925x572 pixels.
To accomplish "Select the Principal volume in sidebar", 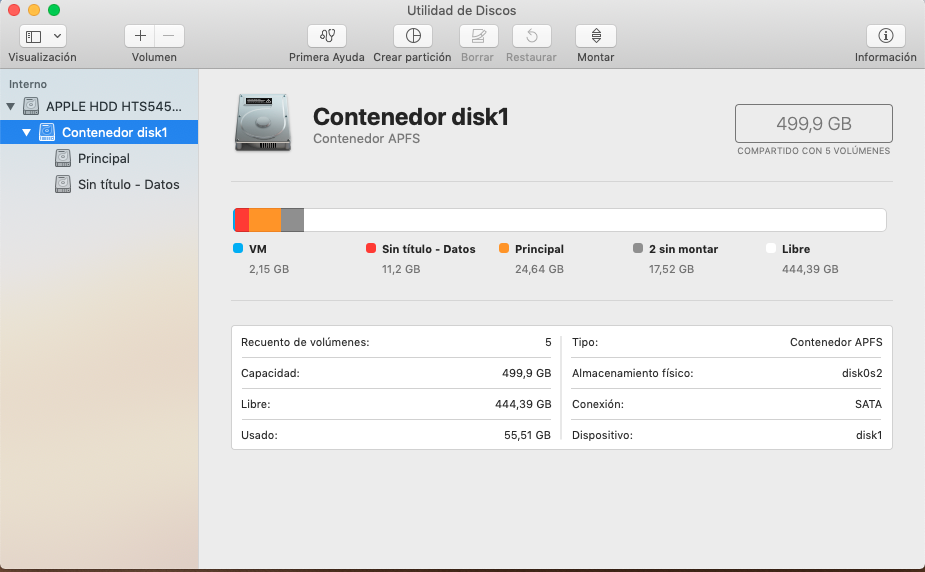I will point(104,158).
